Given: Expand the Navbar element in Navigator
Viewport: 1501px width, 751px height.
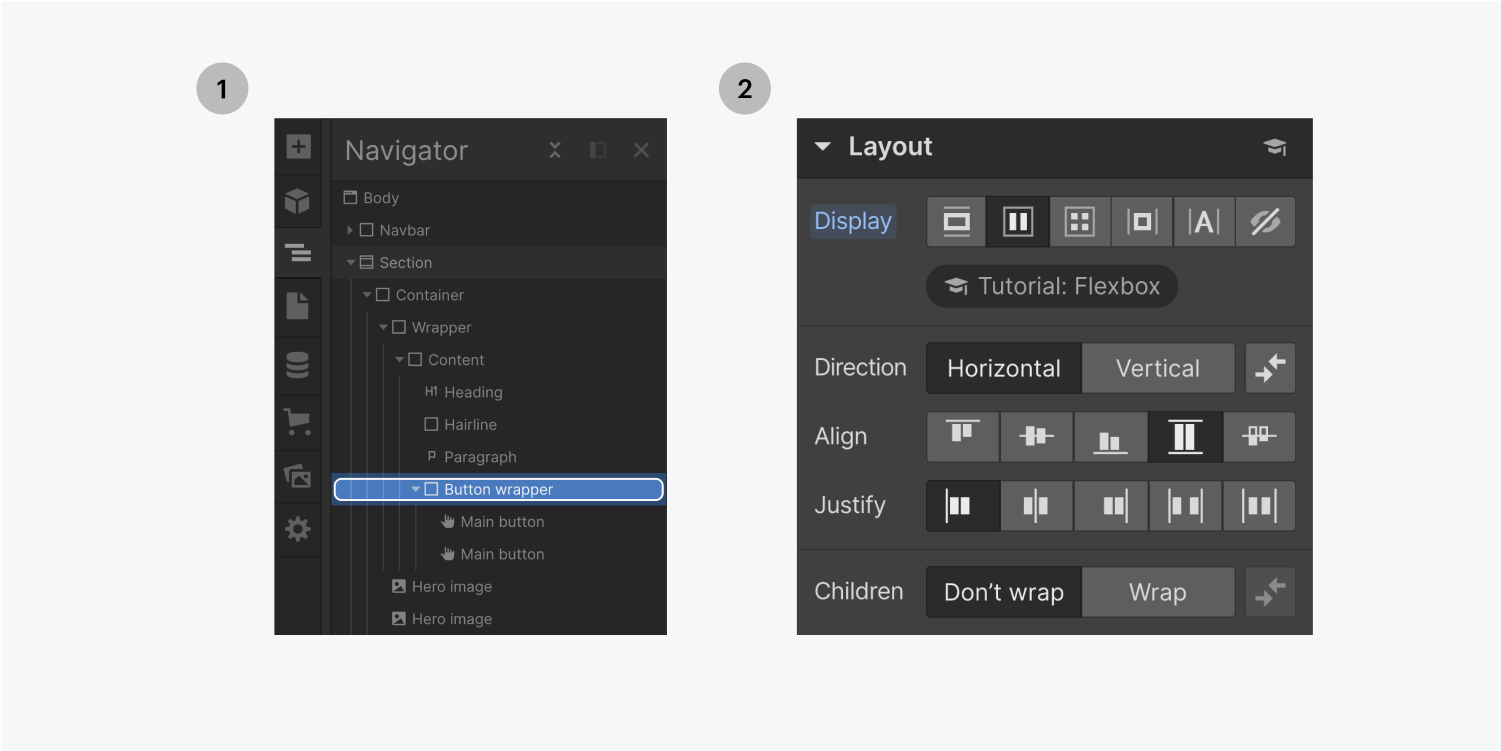Looking at the screenshot, I should pos(351,229).
